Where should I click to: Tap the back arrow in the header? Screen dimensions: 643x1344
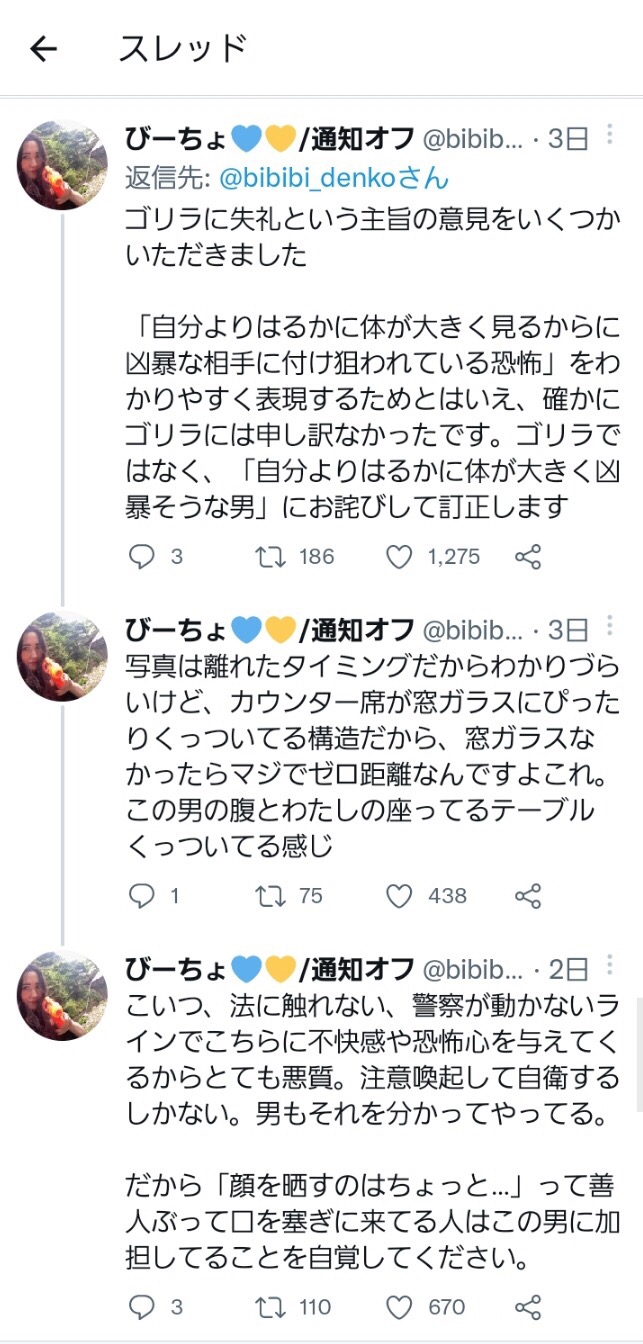click(x=44, y=49)
